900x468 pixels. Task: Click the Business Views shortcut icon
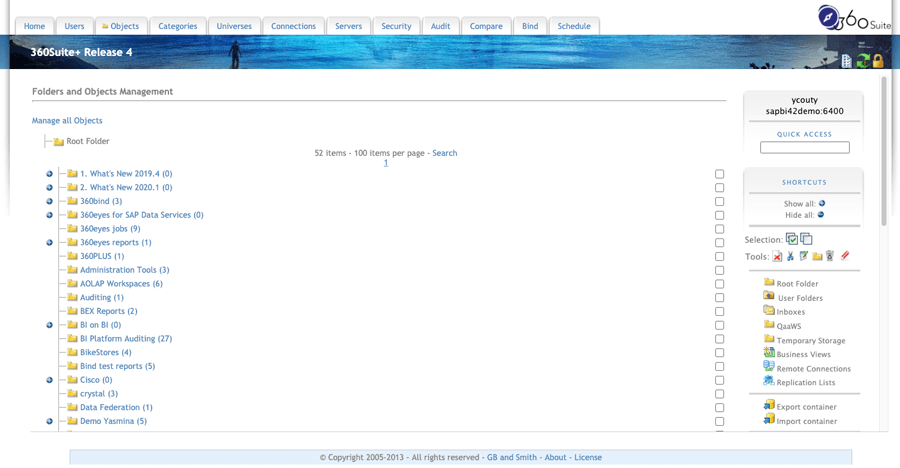pos(769,353)
